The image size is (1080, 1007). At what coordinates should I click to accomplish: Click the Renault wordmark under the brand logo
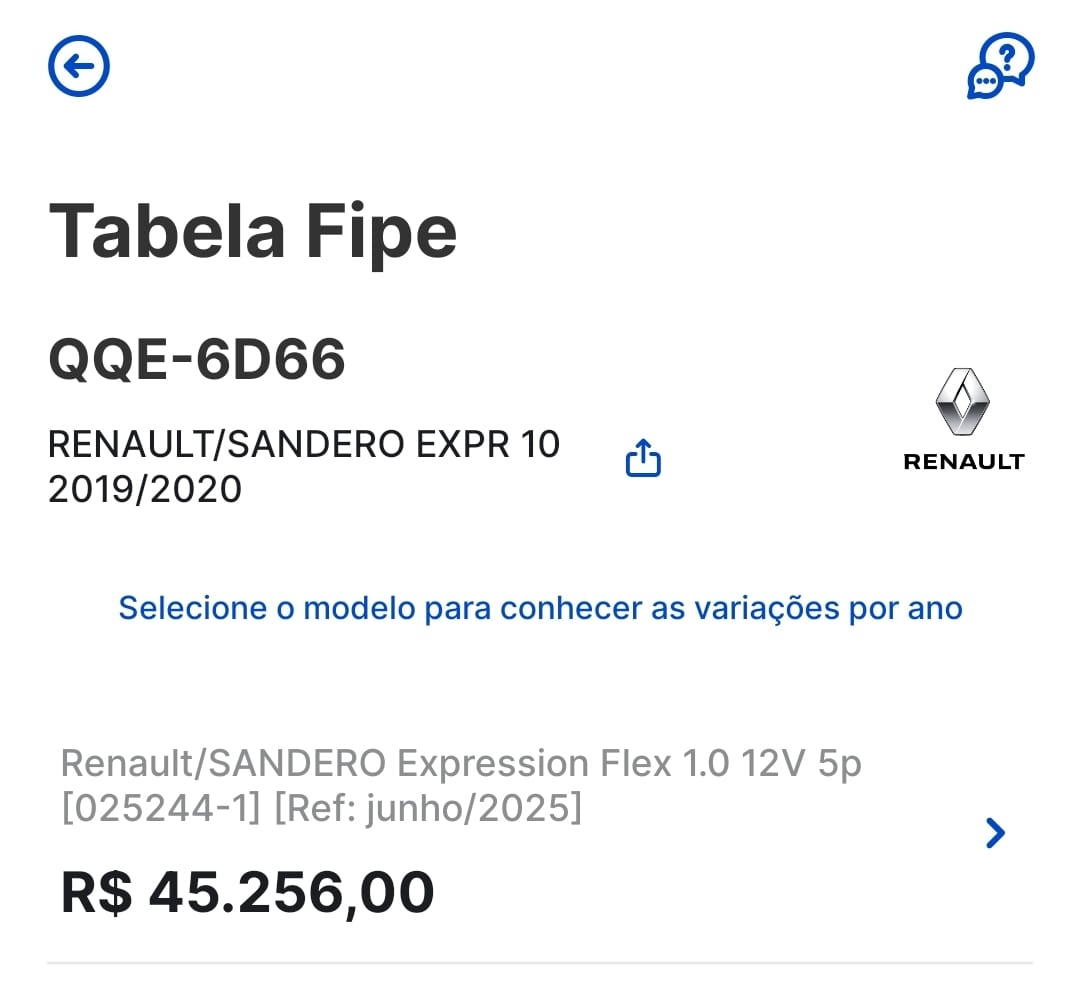coord(963,461)
